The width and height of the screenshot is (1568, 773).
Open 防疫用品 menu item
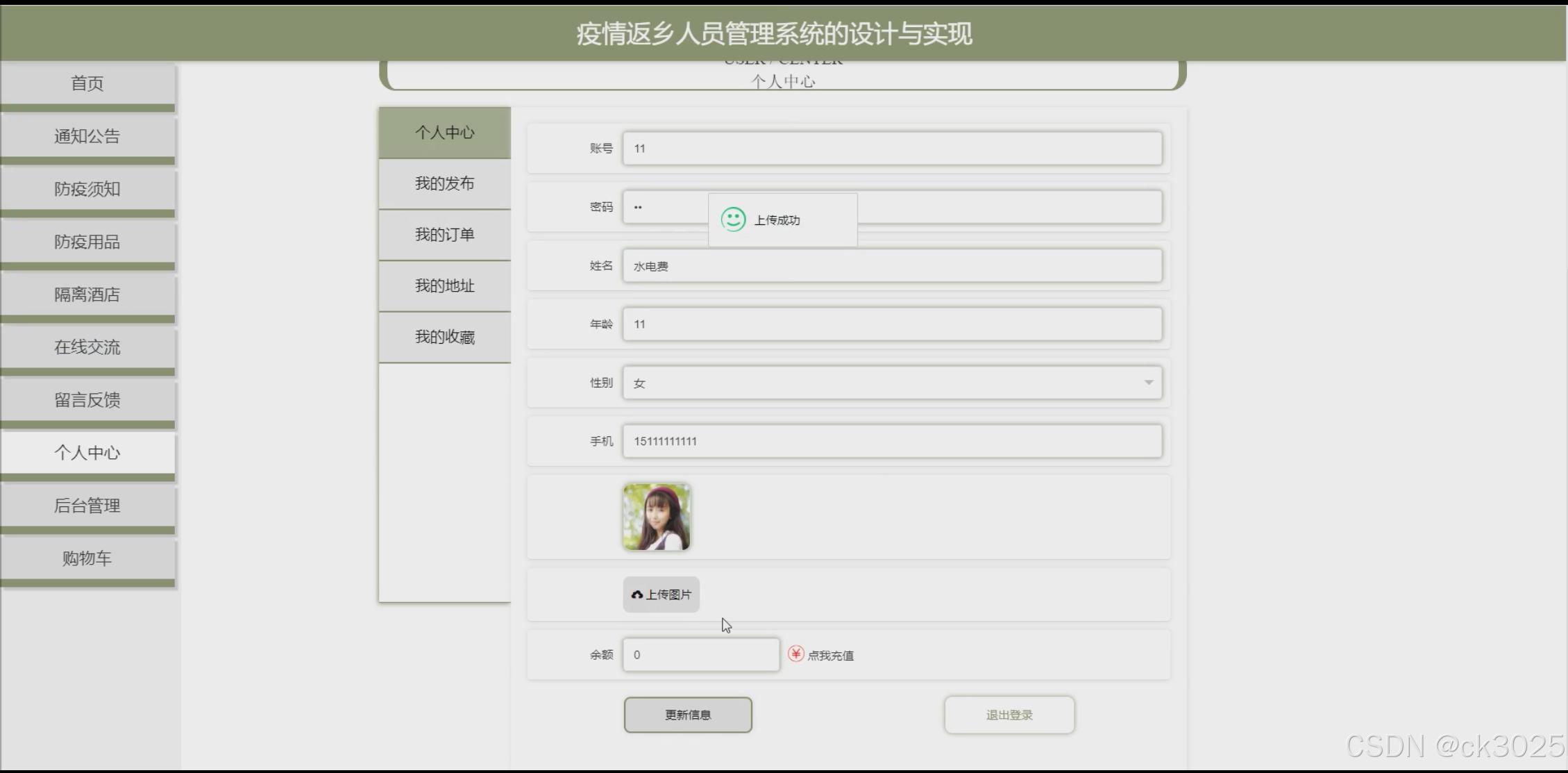tap(87, 242)
